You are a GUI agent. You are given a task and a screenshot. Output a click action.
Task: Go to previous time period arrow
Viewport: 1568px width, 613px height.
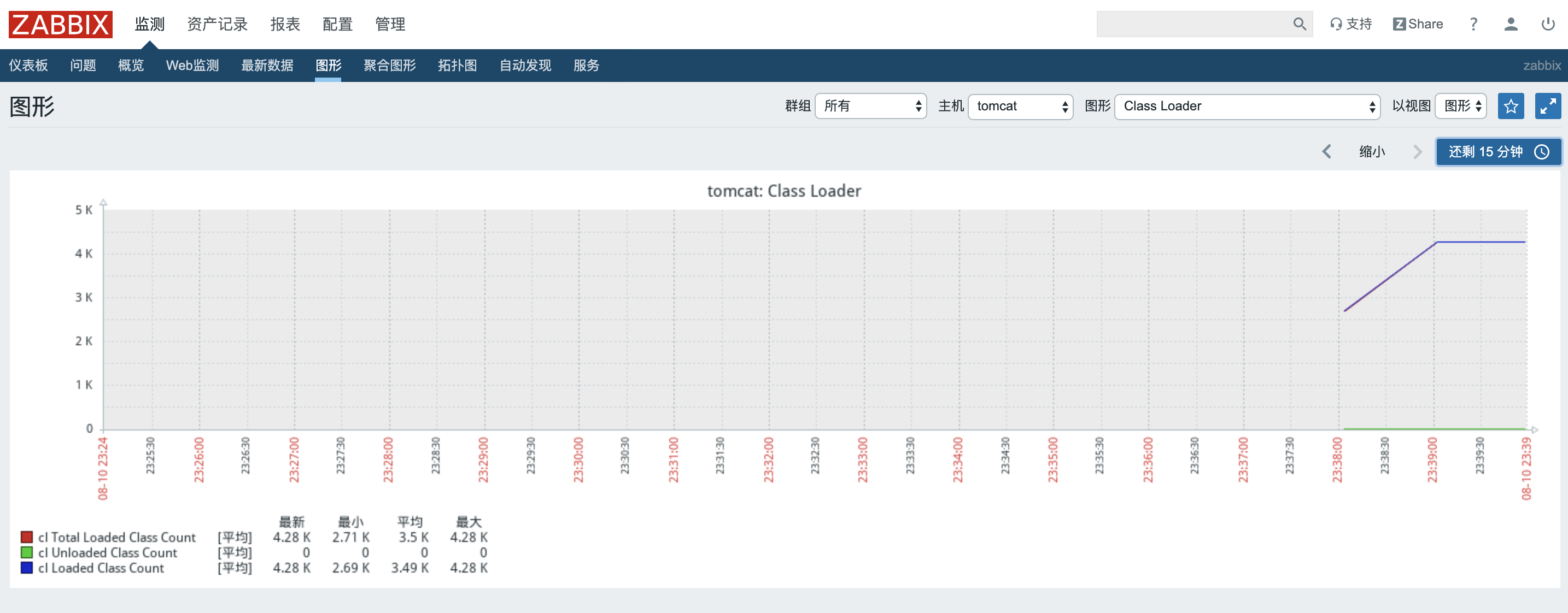[1327, 151]
